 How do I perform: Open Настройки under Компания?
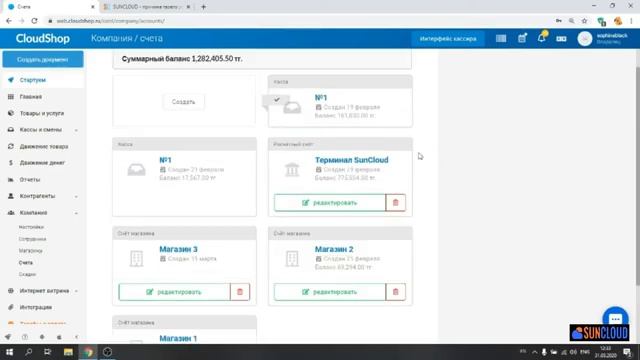click(31, 227)
